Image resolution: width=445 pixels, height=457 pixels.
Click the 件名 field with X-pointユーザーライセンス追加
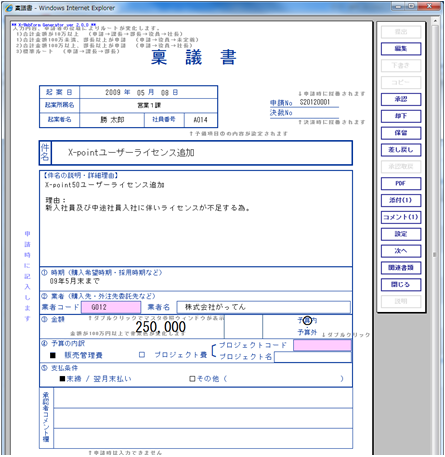coord(202,153)
